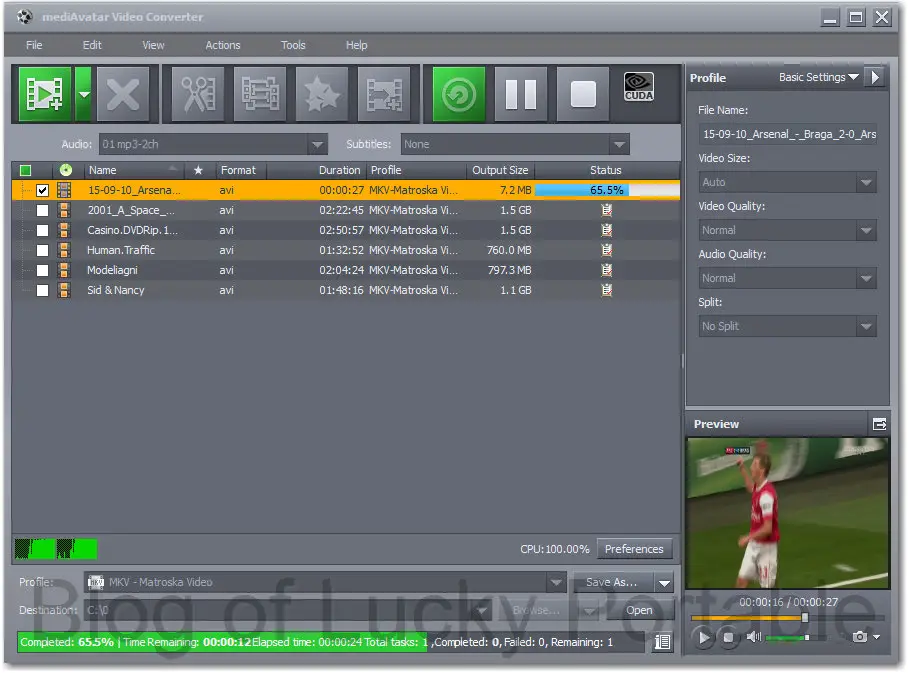Viewport: 908px width, 673px height.
Task: Open the Merge filmstrip tool
Action: coord(260,94)
